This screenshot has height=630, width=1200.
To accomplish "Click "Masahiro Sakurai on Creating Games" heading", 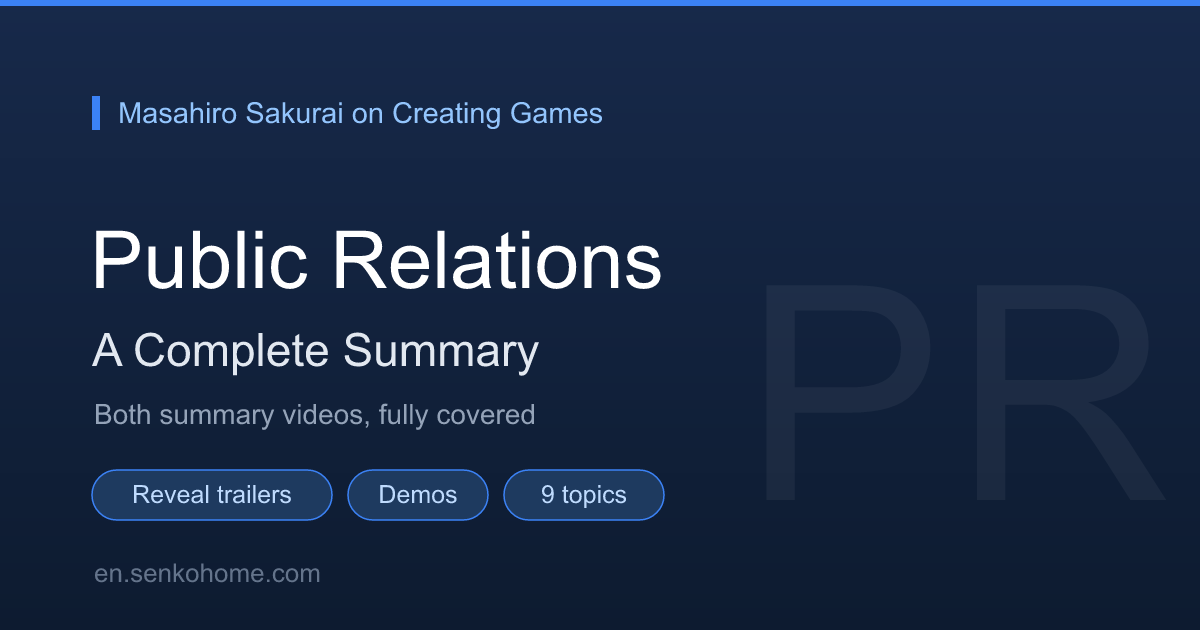I will [x=360, y=113].
